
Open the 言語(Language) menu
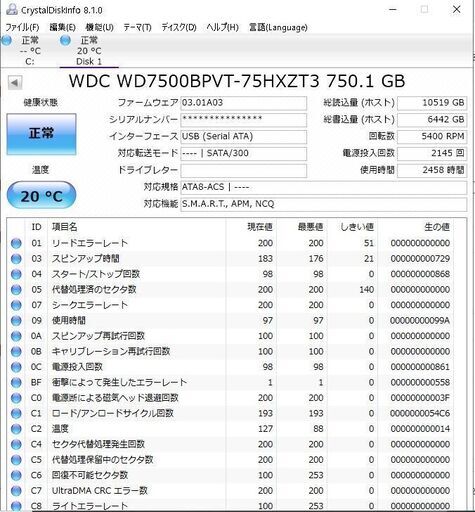point(278,27)
